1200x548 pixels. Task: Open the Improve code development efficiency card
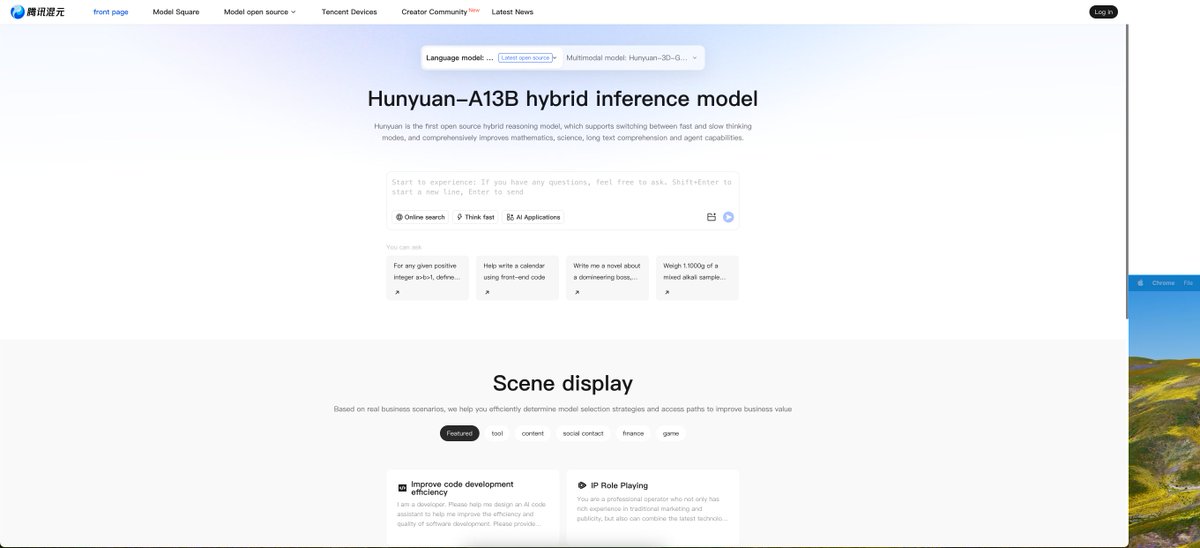pyautogui.click(x=473, y=507)
